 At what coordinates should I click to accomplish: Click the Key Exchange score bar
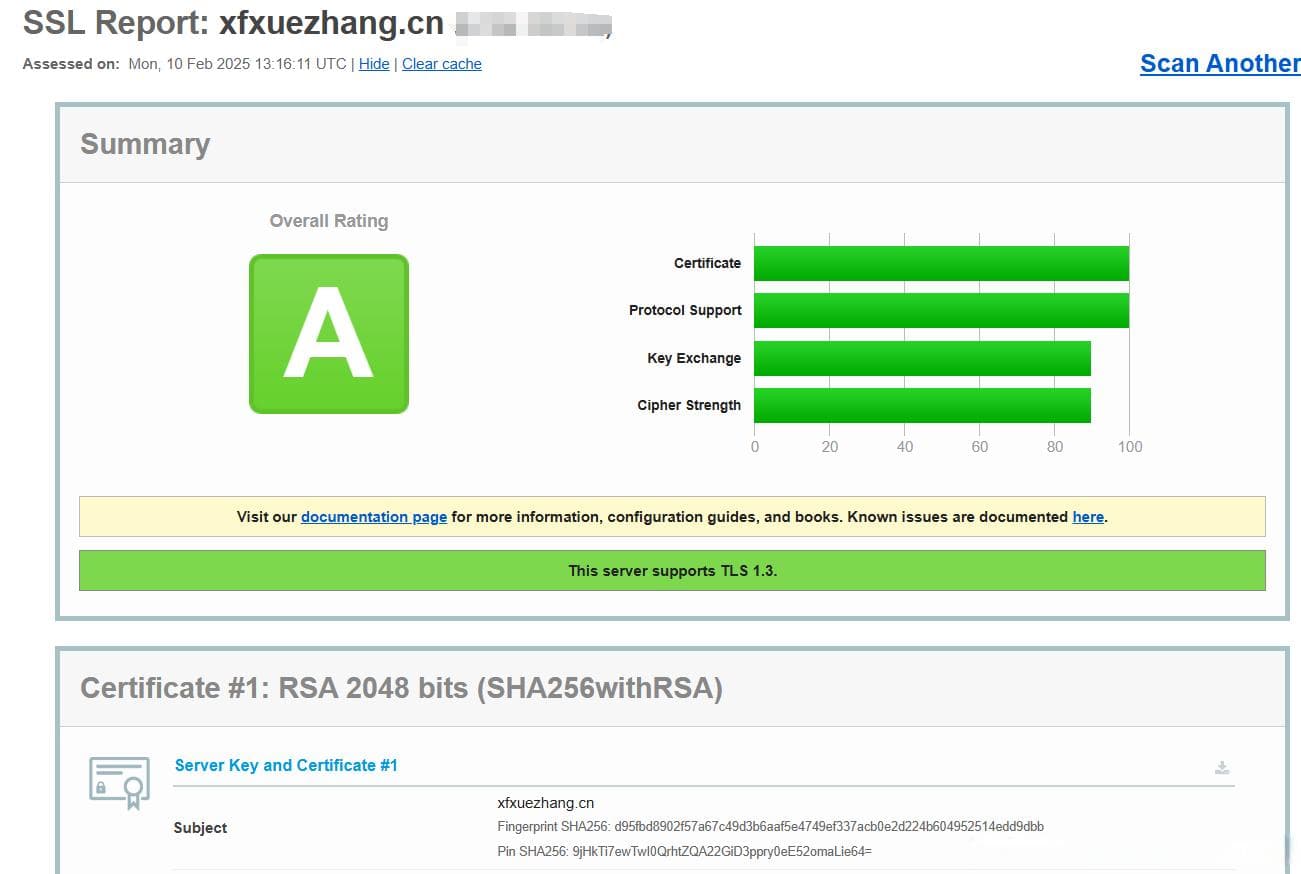[922, 358]
